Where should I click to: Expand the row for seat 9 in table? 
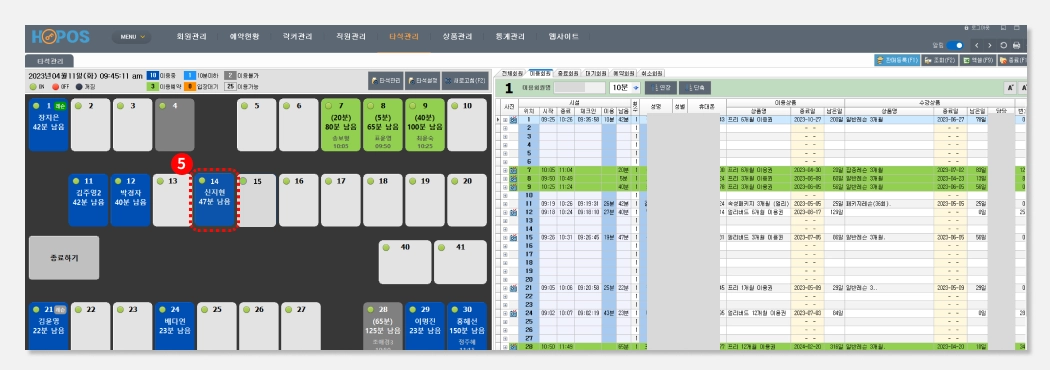(505, 187)
